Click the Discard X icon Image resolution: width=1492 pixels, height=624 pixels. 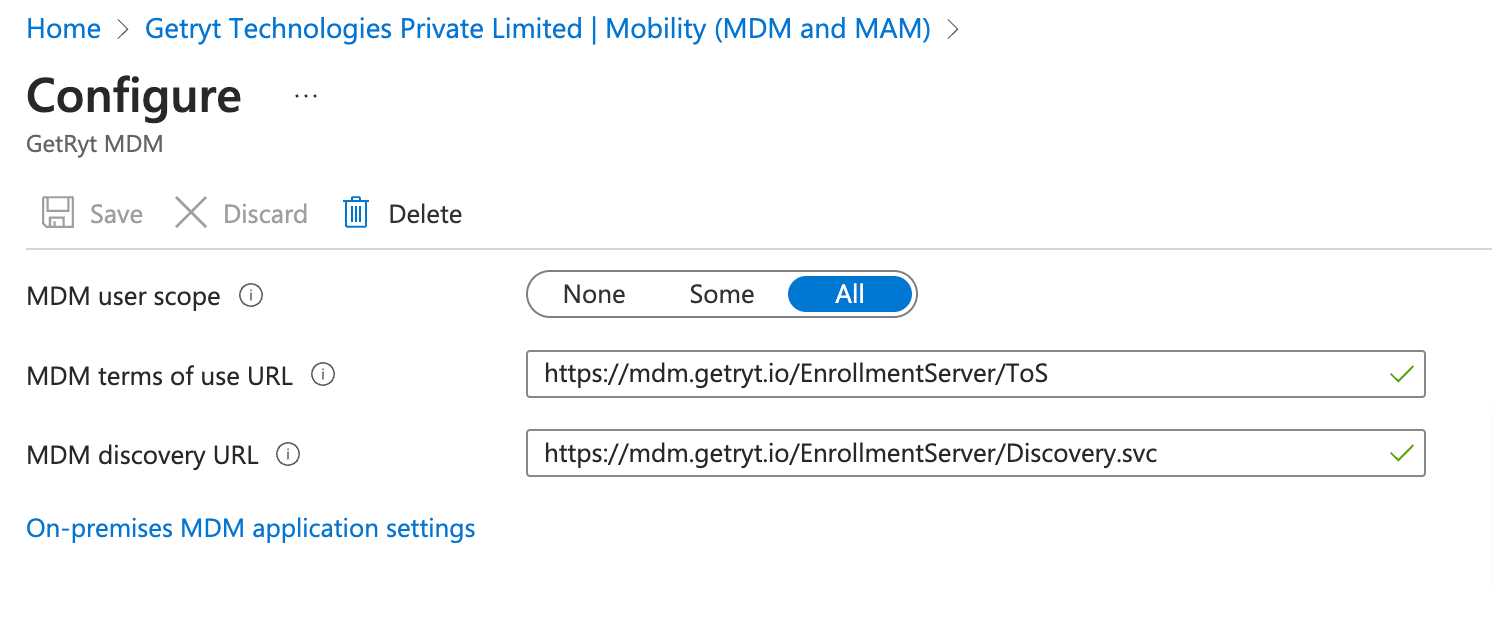click(191, 213)
